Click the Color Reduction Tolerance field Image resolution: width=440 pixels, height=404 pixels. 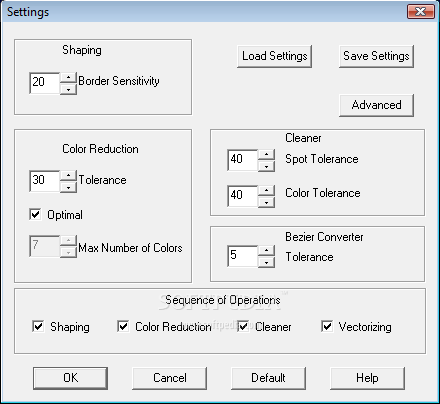click(x=45, y=181)
